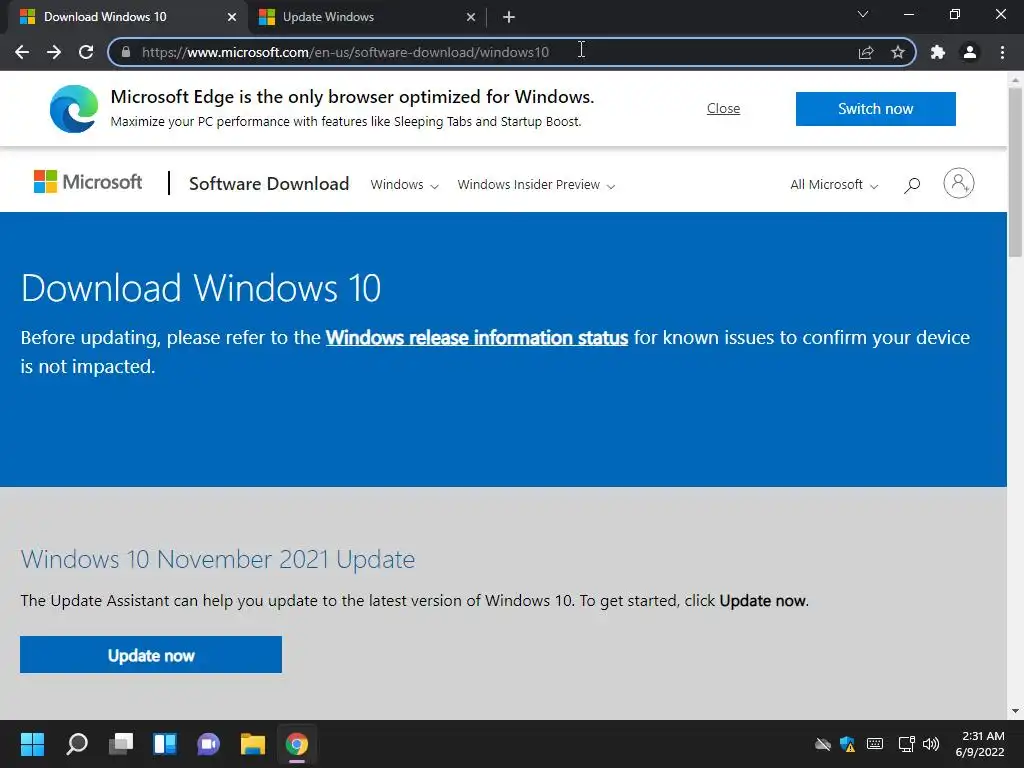
Task: Switch to the Update Windows tab
Action: coord(369,17)
